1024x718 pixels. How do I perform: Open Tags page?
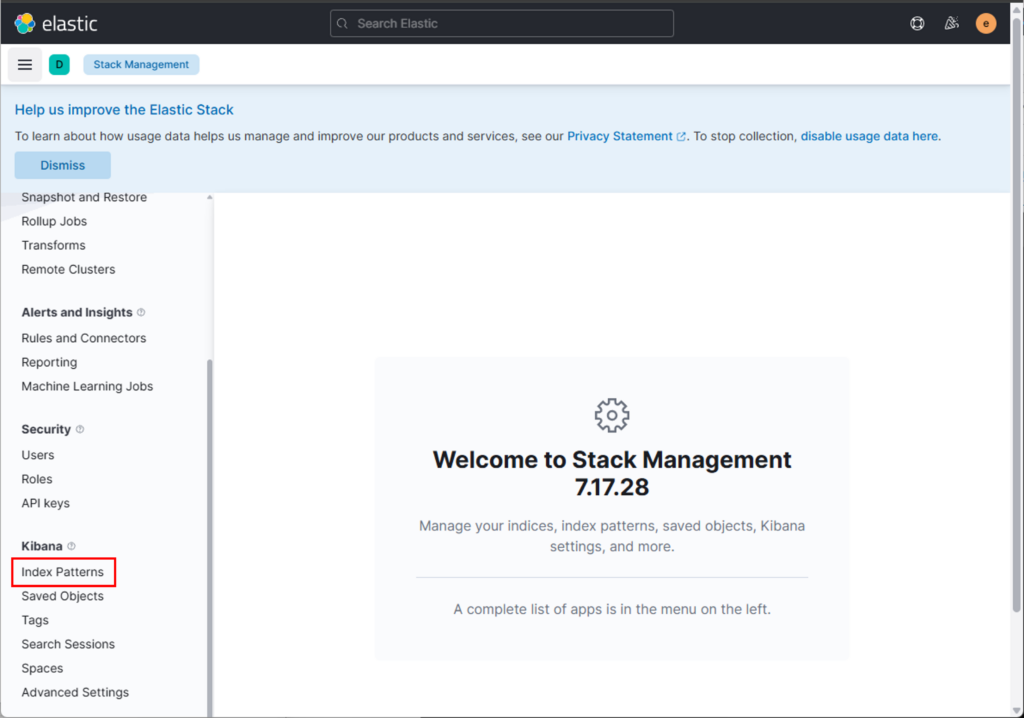tap(35, 621)
